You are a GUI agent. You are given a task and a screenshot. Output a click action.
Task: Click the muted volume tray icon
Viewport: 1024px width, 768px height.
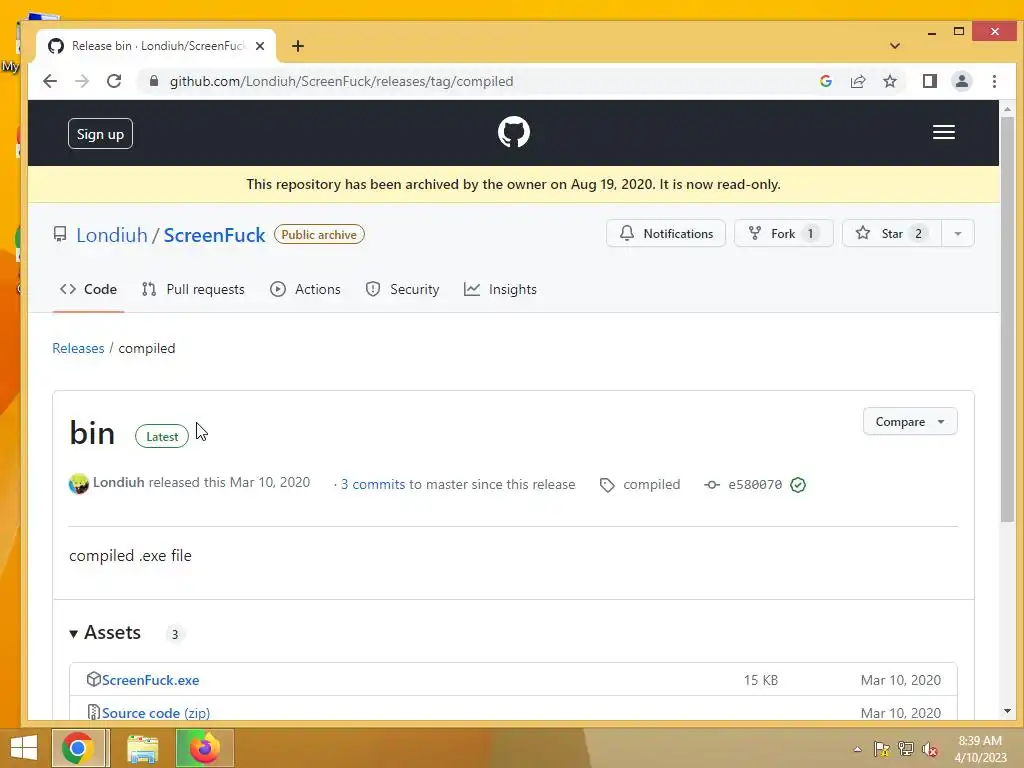pos(929,749)
